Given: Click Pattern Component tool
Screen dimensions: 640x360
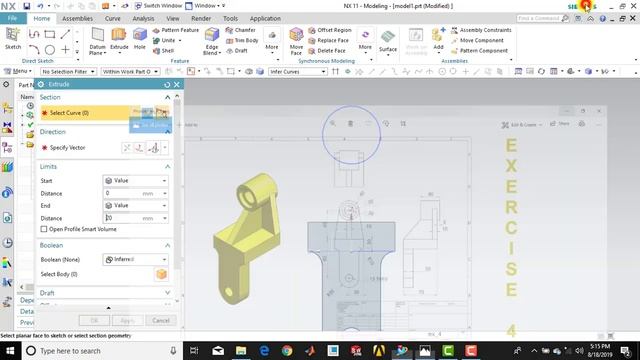Looking at the screenshot, I should coord(480,51).
